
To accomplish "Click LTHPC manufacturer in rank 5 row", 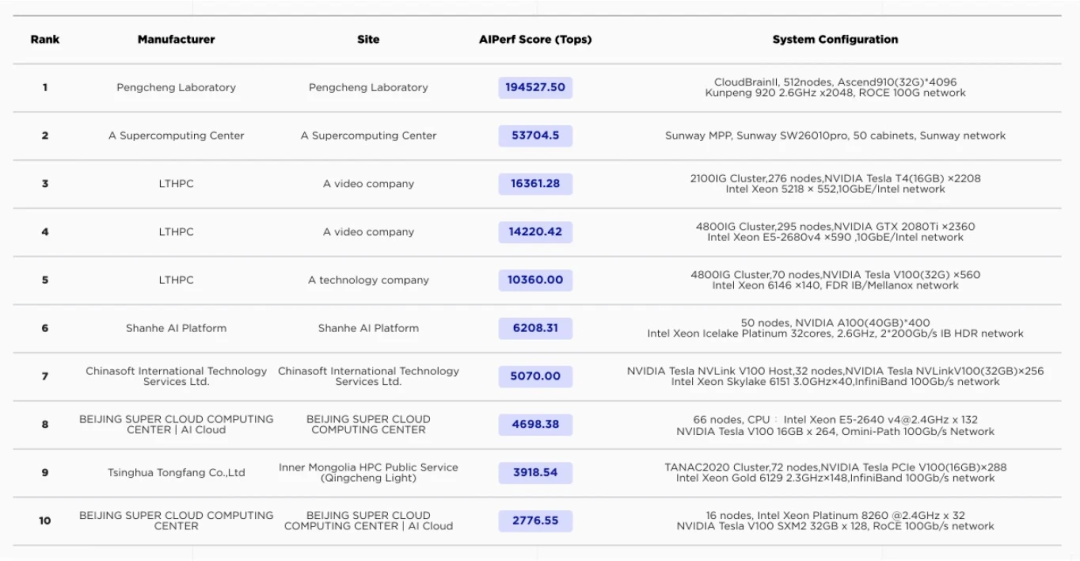I will (x=176, y=280).
